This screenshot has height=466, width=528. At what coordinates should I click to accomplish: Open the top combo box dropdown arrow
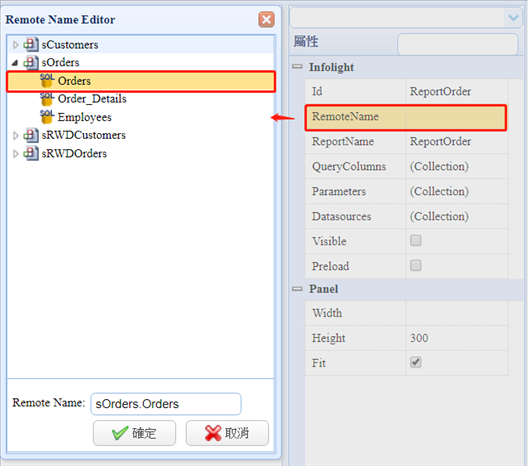[x=513, y=18]
